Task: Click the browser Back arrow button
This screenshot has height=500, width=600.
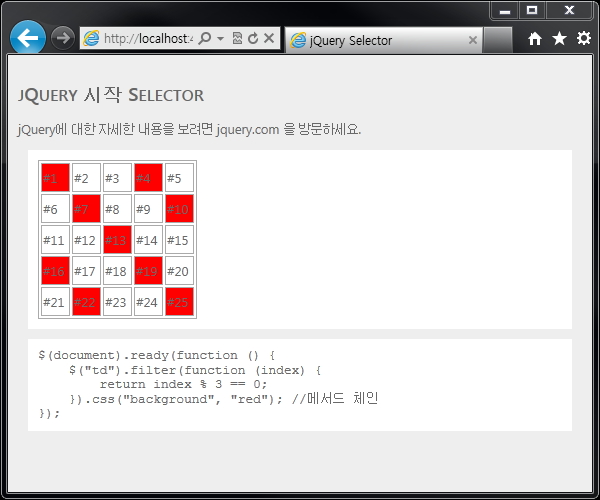Action: tap(28, 38)
